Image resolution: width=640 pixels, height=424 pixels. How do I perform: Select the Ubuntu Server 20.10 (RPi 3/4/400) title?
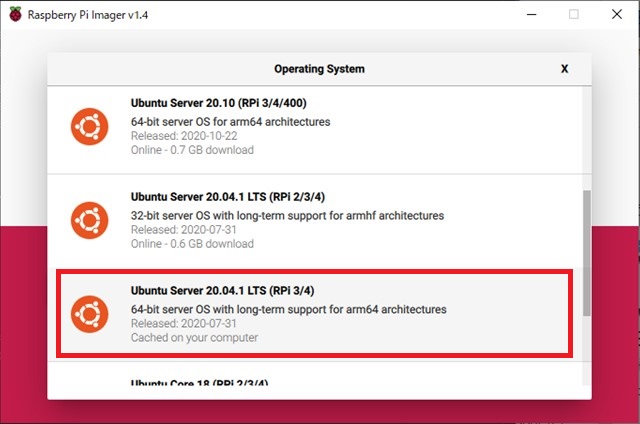218,103
